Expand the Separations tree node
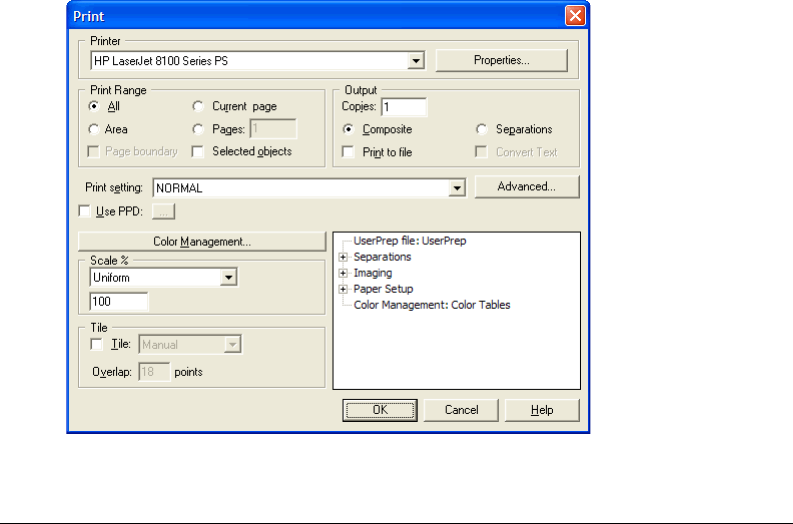 click(x=343, y=257)
